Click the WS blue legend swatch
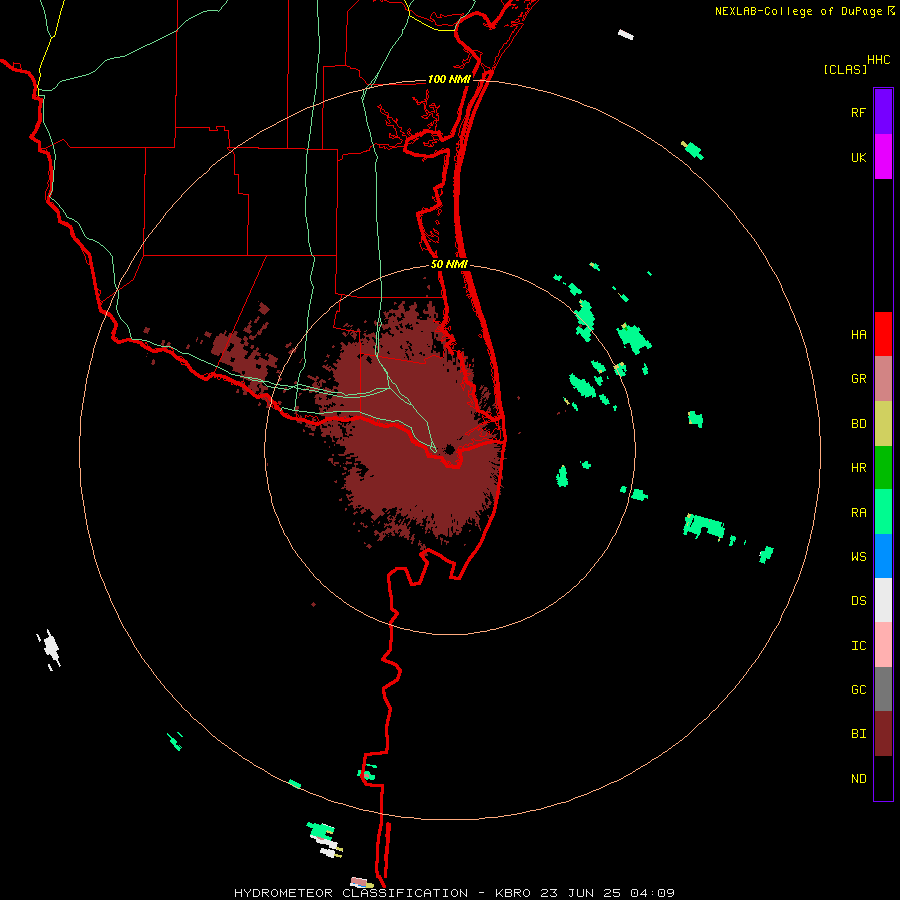The width and height of the screenshot is (900, 900). click(883, 556)
